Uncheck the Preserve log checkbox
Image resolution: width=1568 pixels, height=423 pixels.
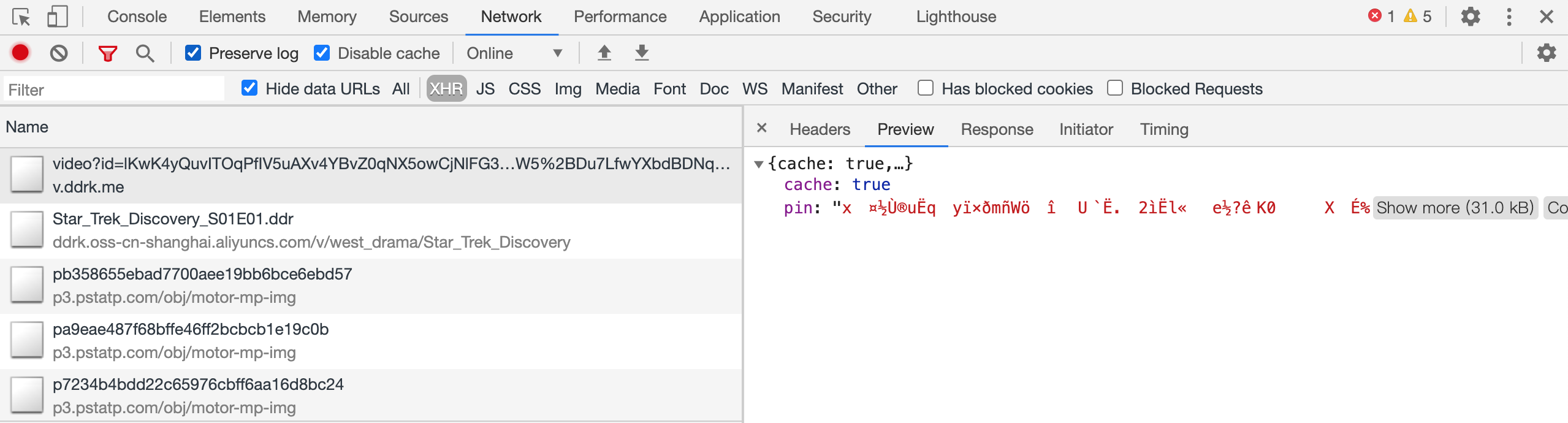193,53
